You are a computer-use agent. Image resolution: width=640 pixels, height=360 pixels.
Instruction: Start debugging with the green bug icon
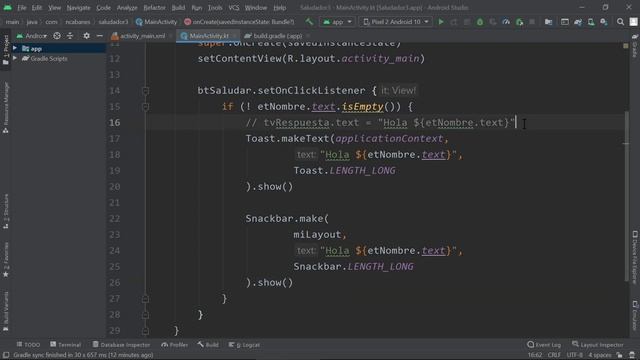[480, 22]
